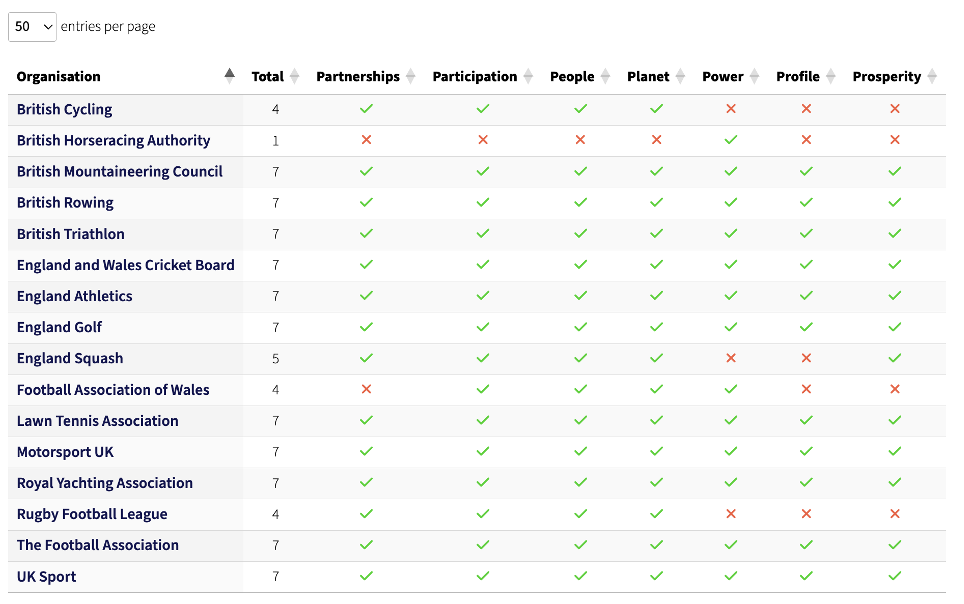Click the Organisation column header text
Viewport: 964px width, 604px height.
click(x=59, y=76)
